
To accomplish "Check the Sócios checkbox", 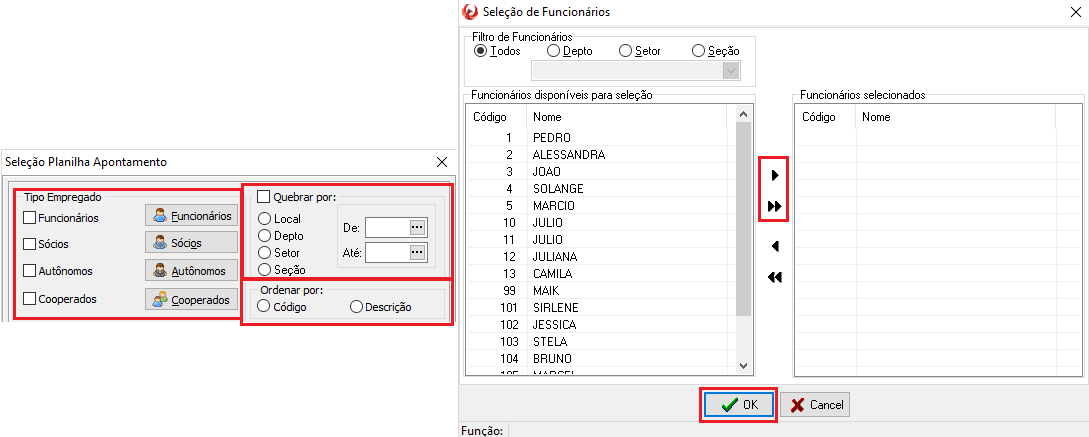I will point(29,244).
